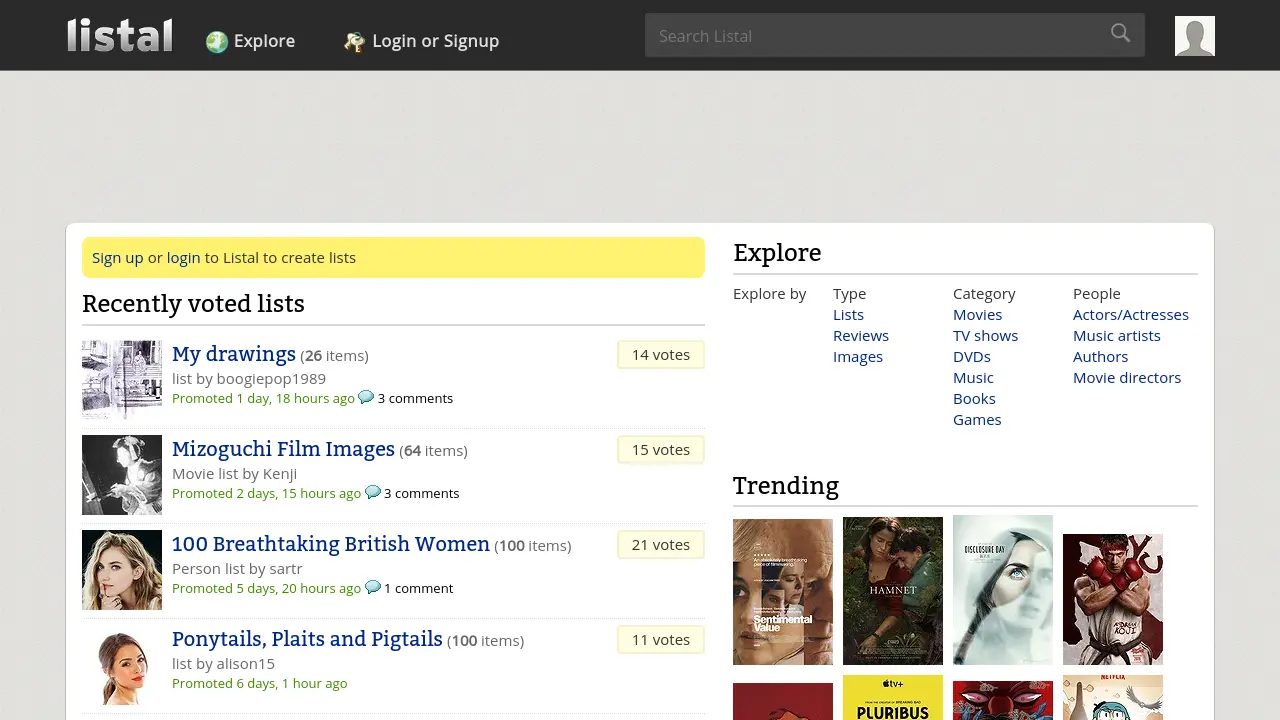
Task: Browse Actors/Actresses people
Action: 1131,314
